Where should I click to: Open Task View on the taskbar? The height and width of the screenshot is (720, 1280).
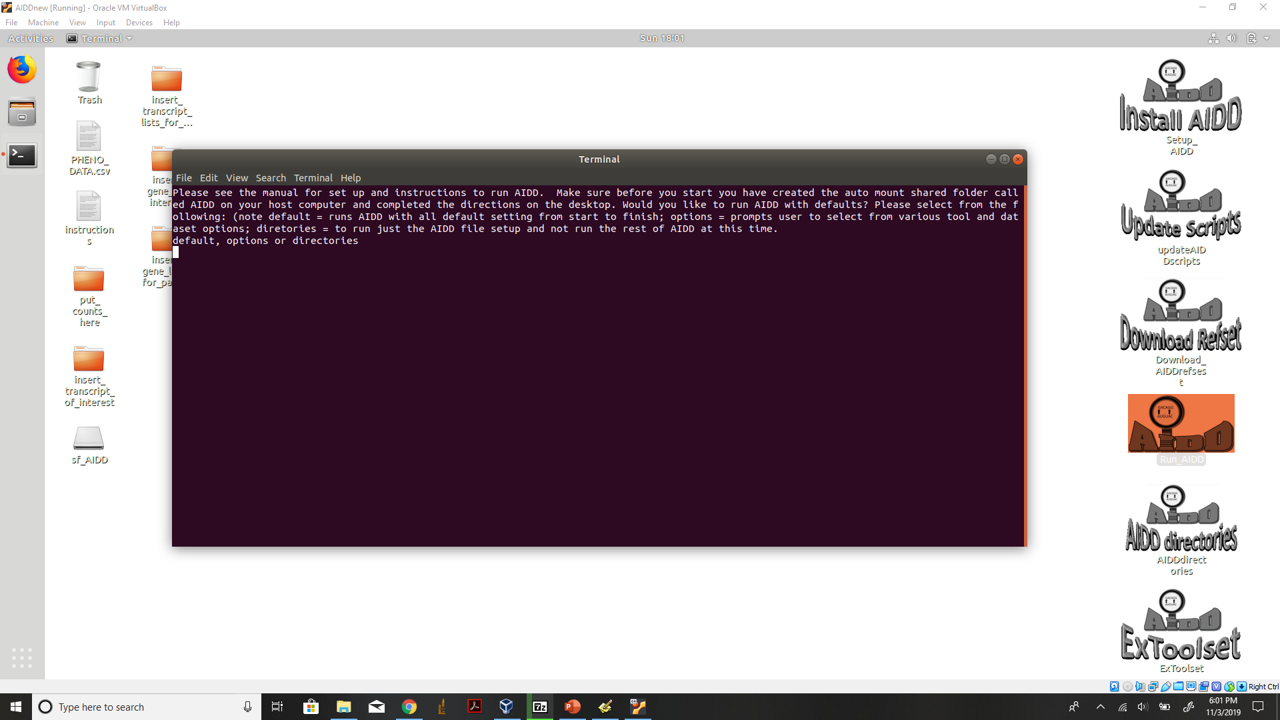(x=278, y=706)
